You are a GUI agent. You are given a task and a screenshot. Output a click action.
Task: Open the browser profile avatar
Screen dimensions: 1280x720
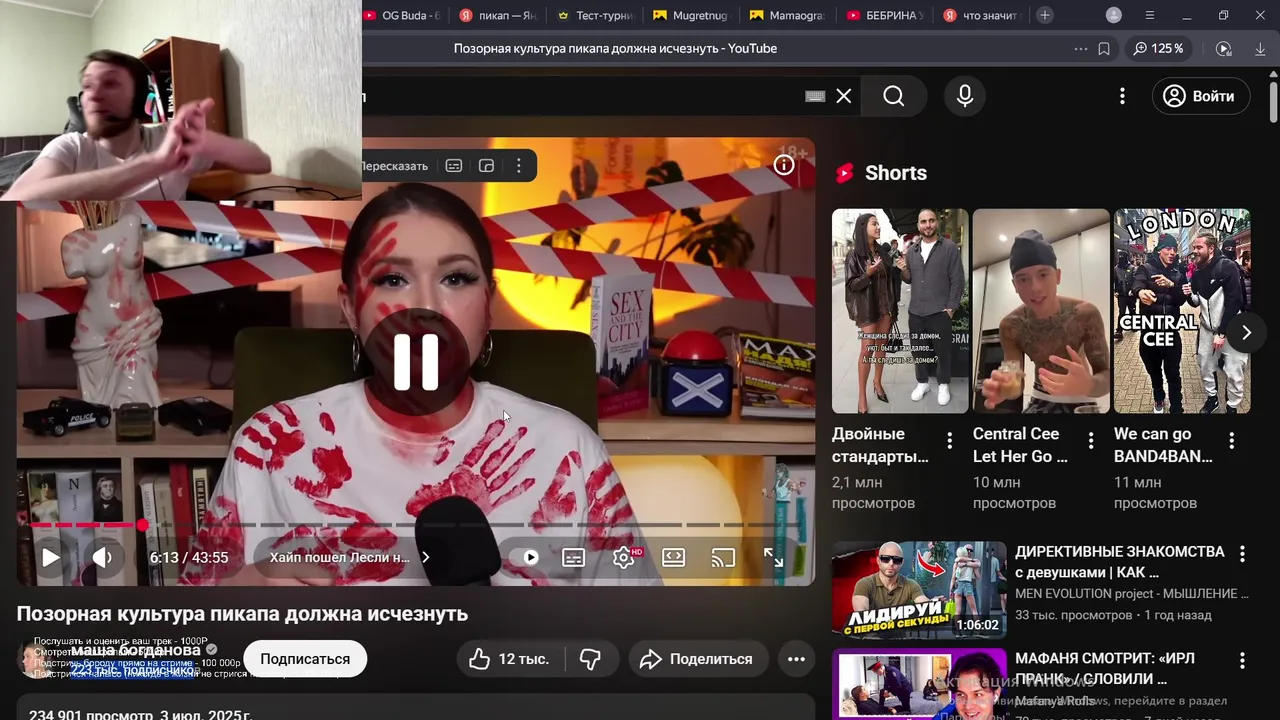click(x=1114, y=15)
